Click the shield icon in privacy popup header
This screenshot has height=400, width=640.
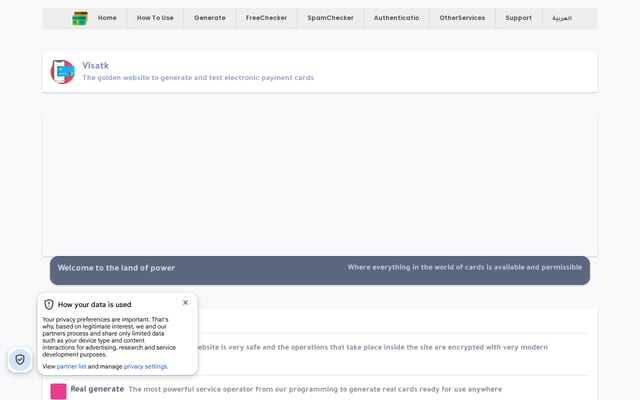(x=49, y=304)
